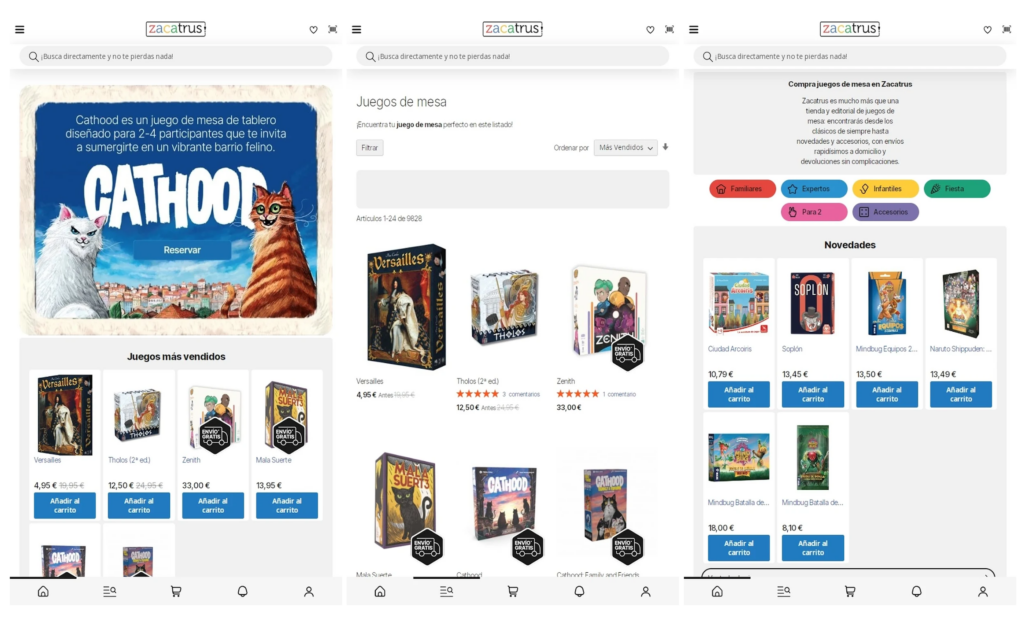The width and height of the screenshot is (1024, 617).
Task: Focus search field above Juegos de mesa heading
Action: point(513,56)
